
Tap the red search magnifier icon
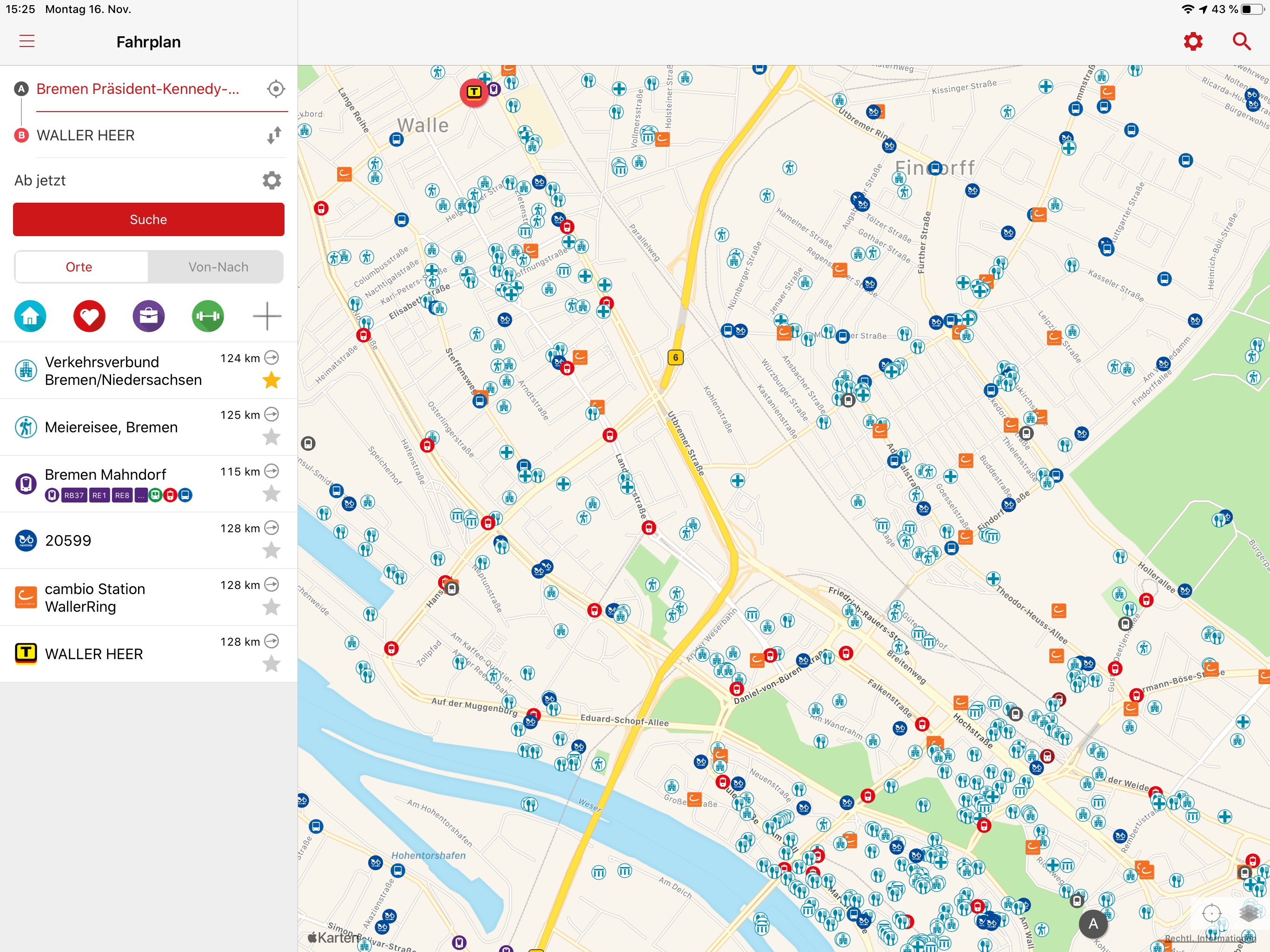click(x=1241, y=41)
